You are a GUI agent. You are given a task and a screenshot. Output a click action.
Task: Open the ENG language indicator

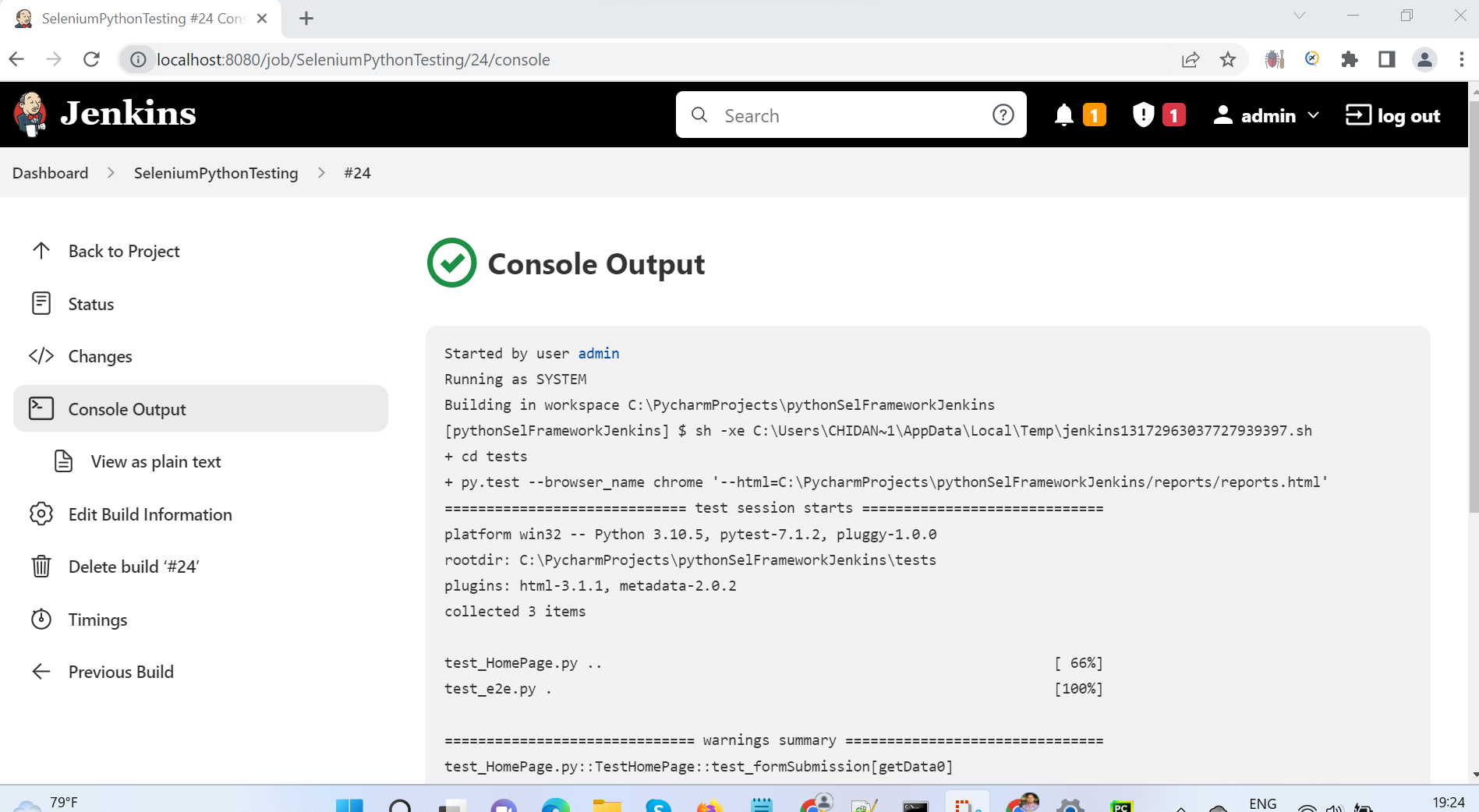(x=1262, y=803)
